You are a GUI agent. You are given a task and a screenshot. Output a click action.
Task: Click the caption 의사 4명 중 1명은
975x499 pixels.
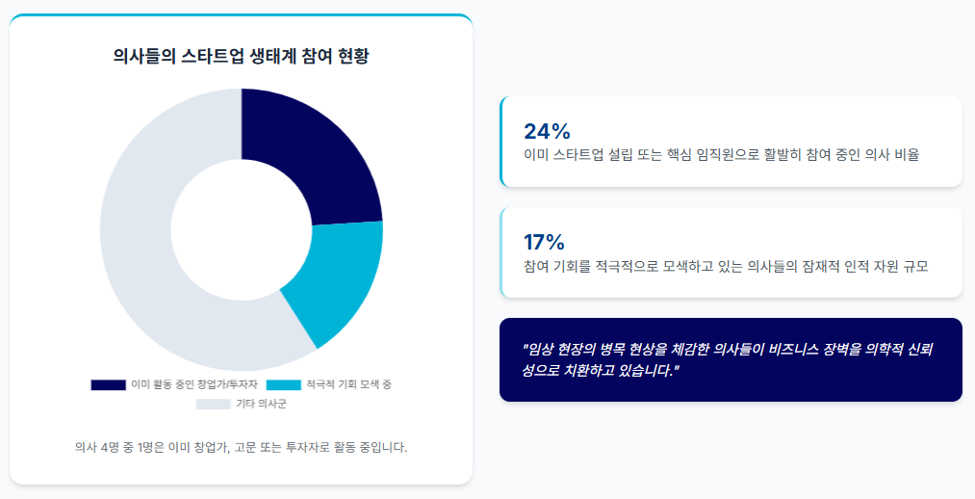click(x=241, y=447)
